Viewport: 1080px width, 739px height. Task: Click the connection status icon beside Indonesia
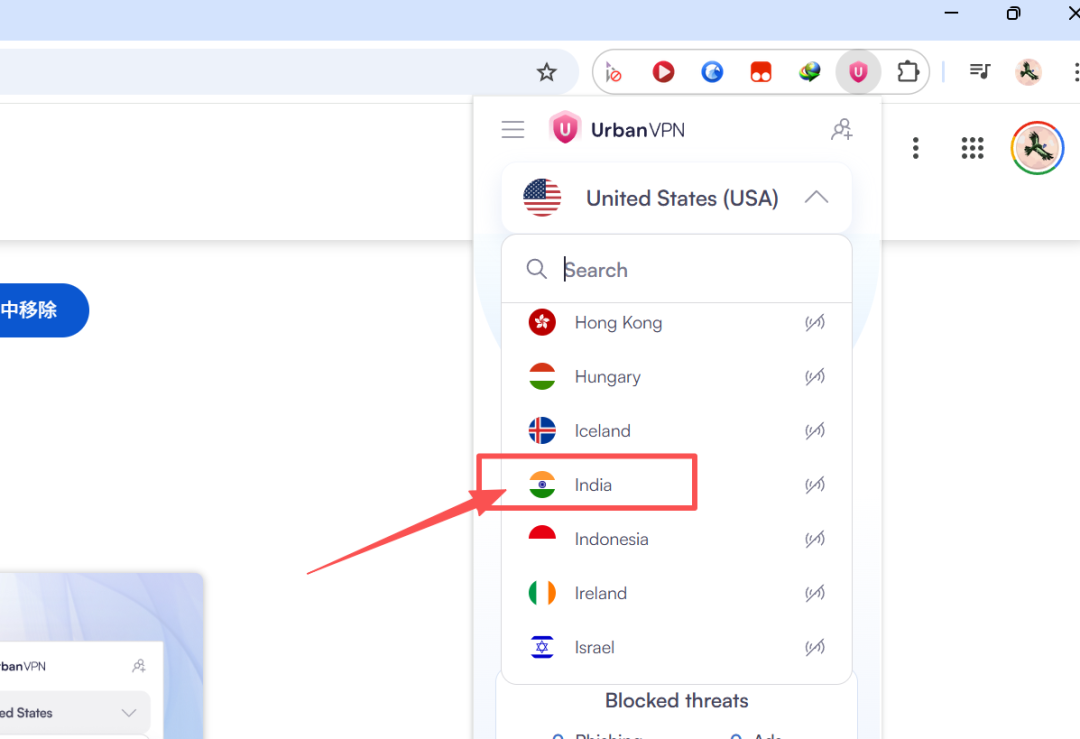pyautogui.click(x=815, y=539)
